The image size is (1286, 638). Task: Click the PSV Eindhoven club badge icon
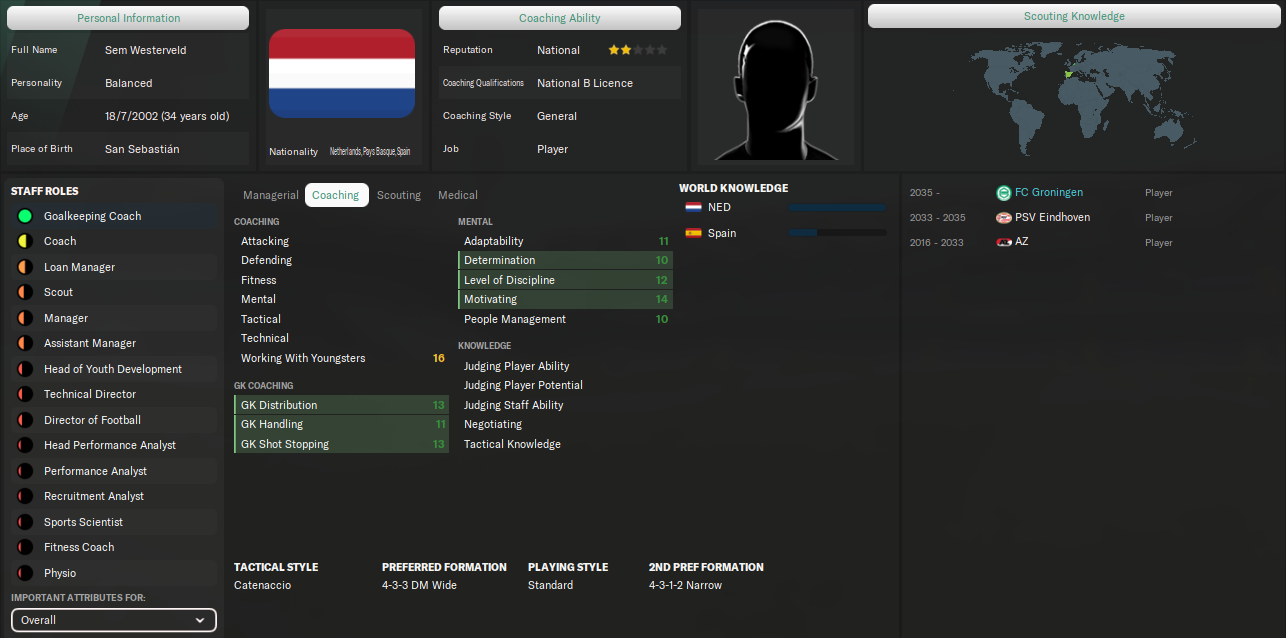1004,218
